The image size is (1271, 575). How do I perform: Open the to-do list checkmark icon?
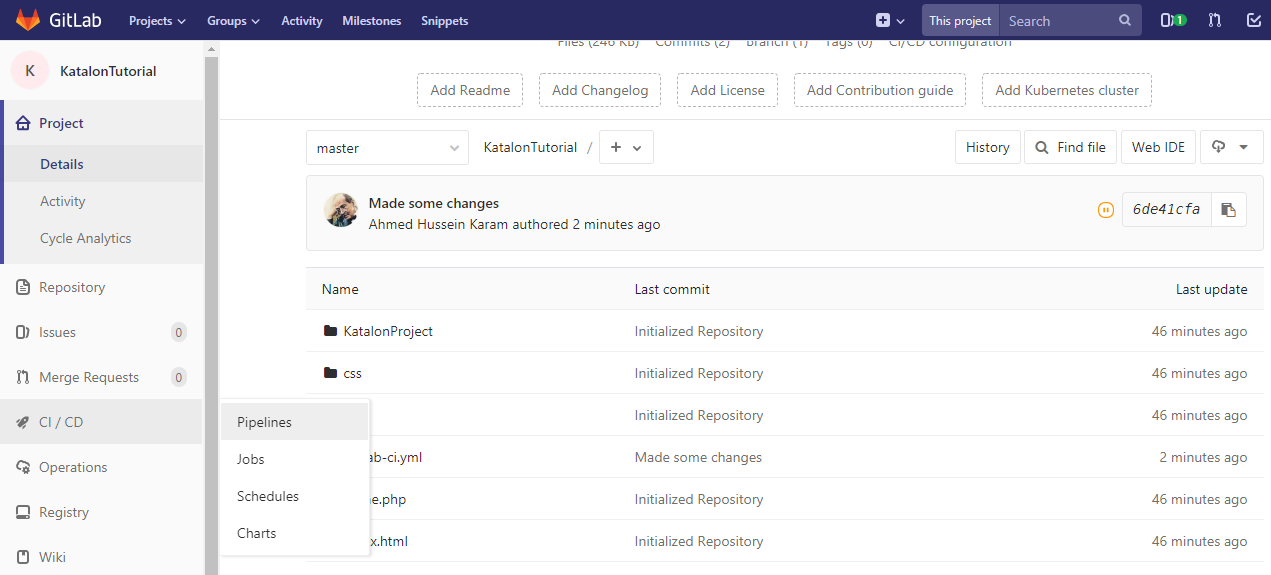click(x=1254, y=20)
